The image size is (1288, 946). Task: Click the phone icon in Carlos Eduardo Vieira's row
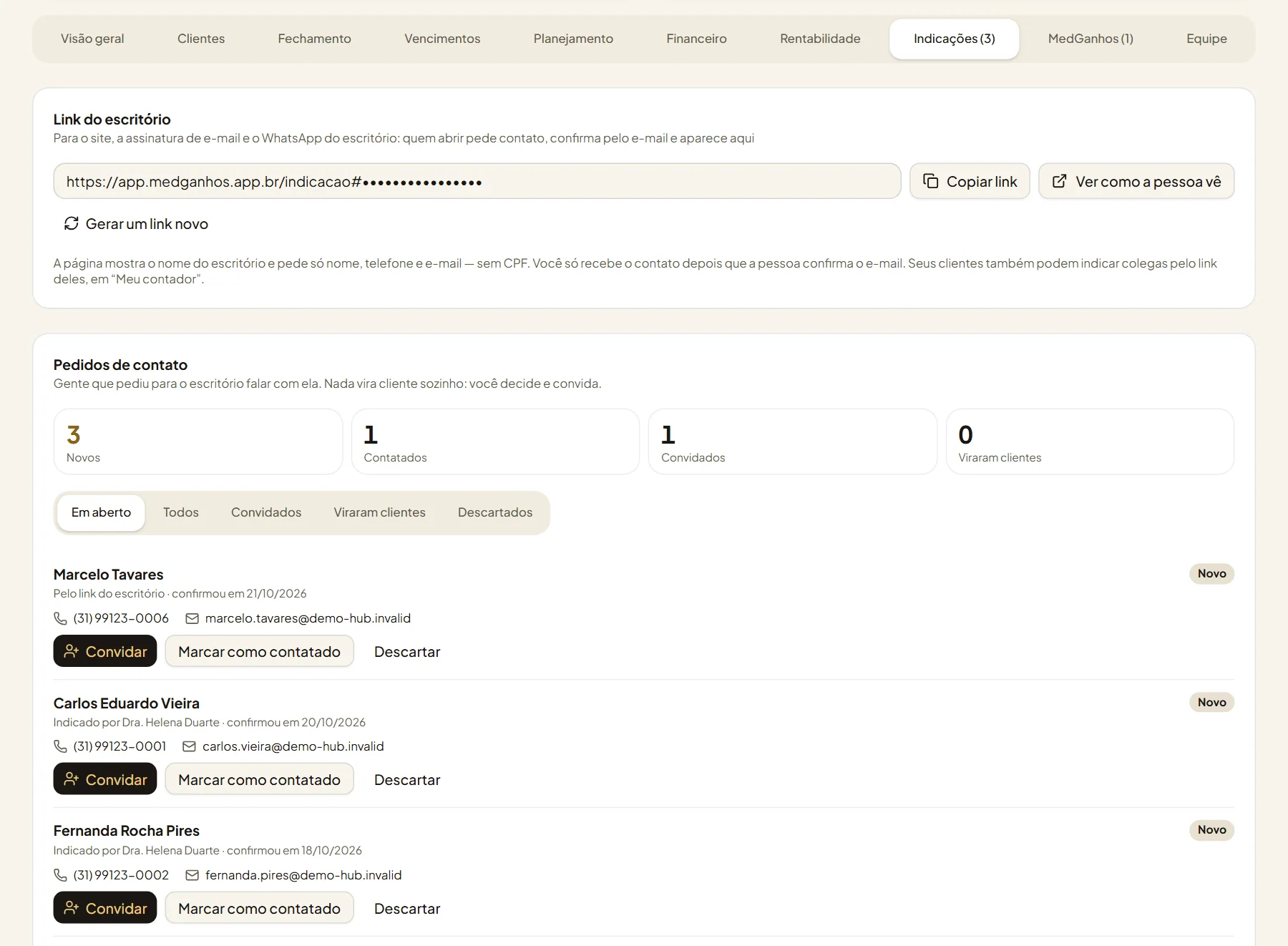point(60,746)
